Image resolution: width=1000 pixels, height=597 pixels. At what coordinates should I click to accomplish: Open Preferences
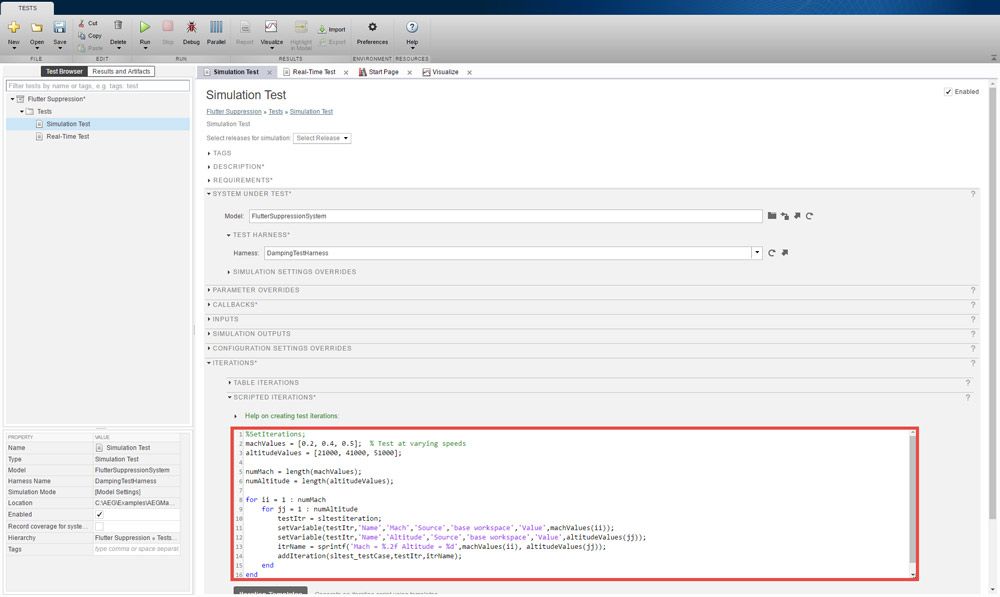click(371, 29)
